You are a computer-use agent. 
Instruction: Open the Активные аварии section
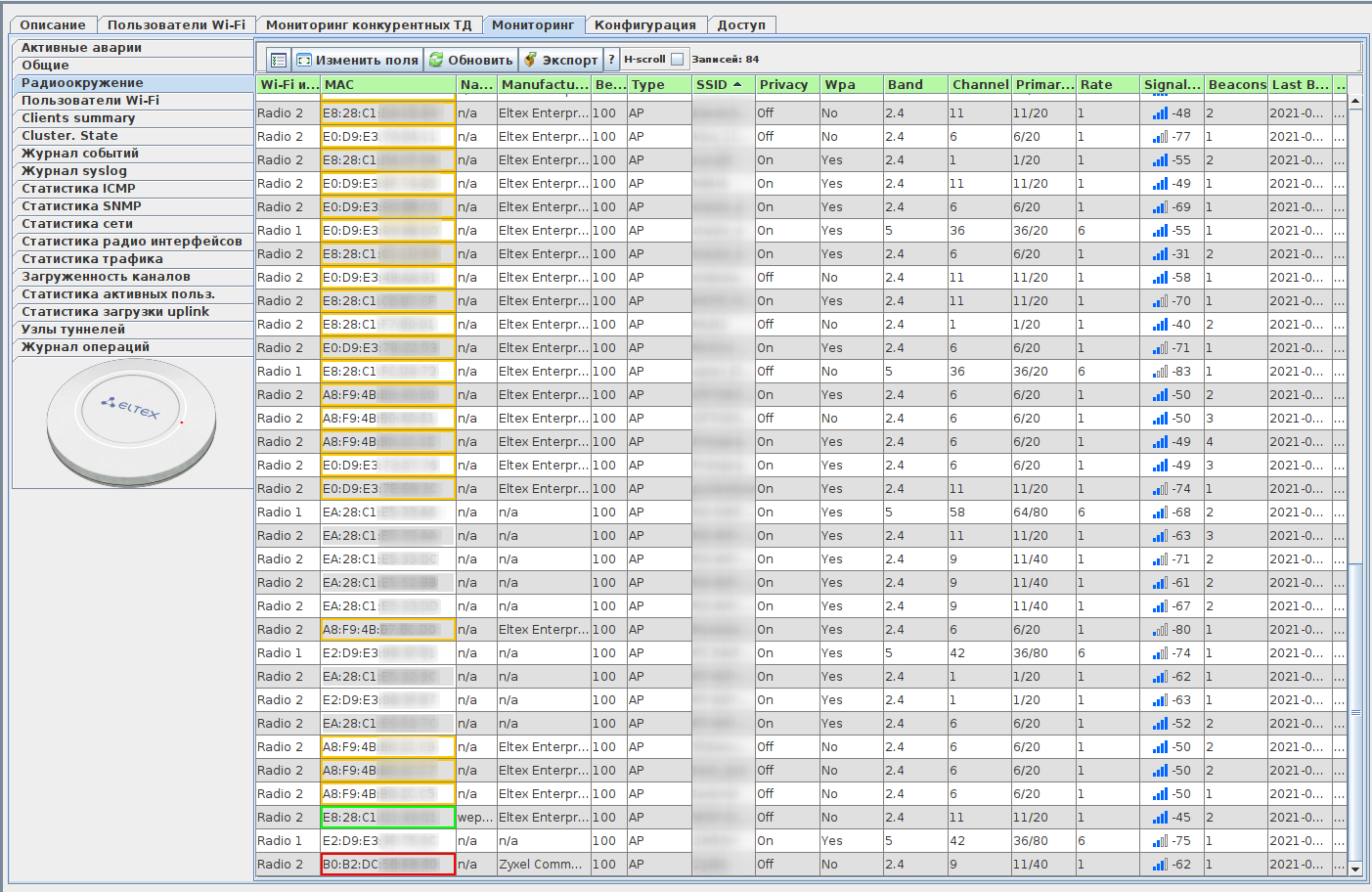pyautogui.click(x=82, y=48)
